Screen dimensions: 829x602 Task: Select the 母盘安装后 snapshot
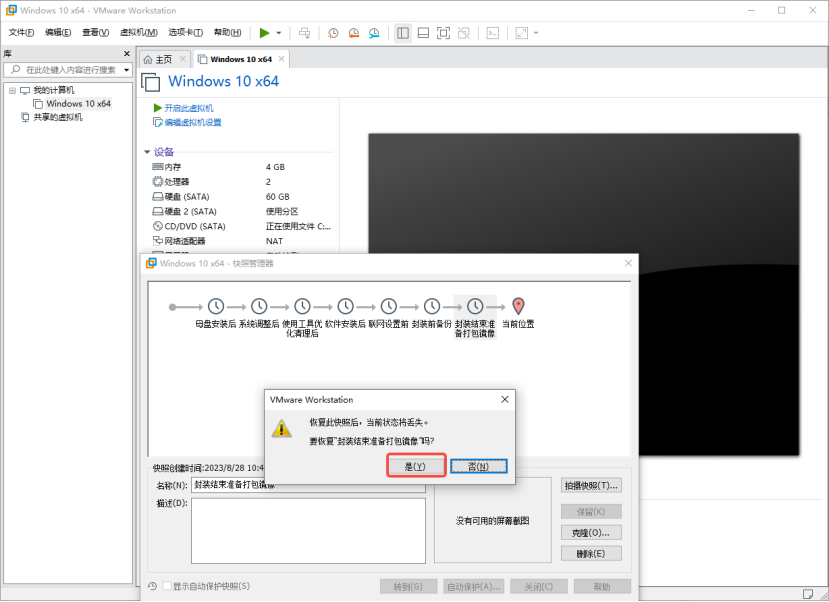pos(216,313)
